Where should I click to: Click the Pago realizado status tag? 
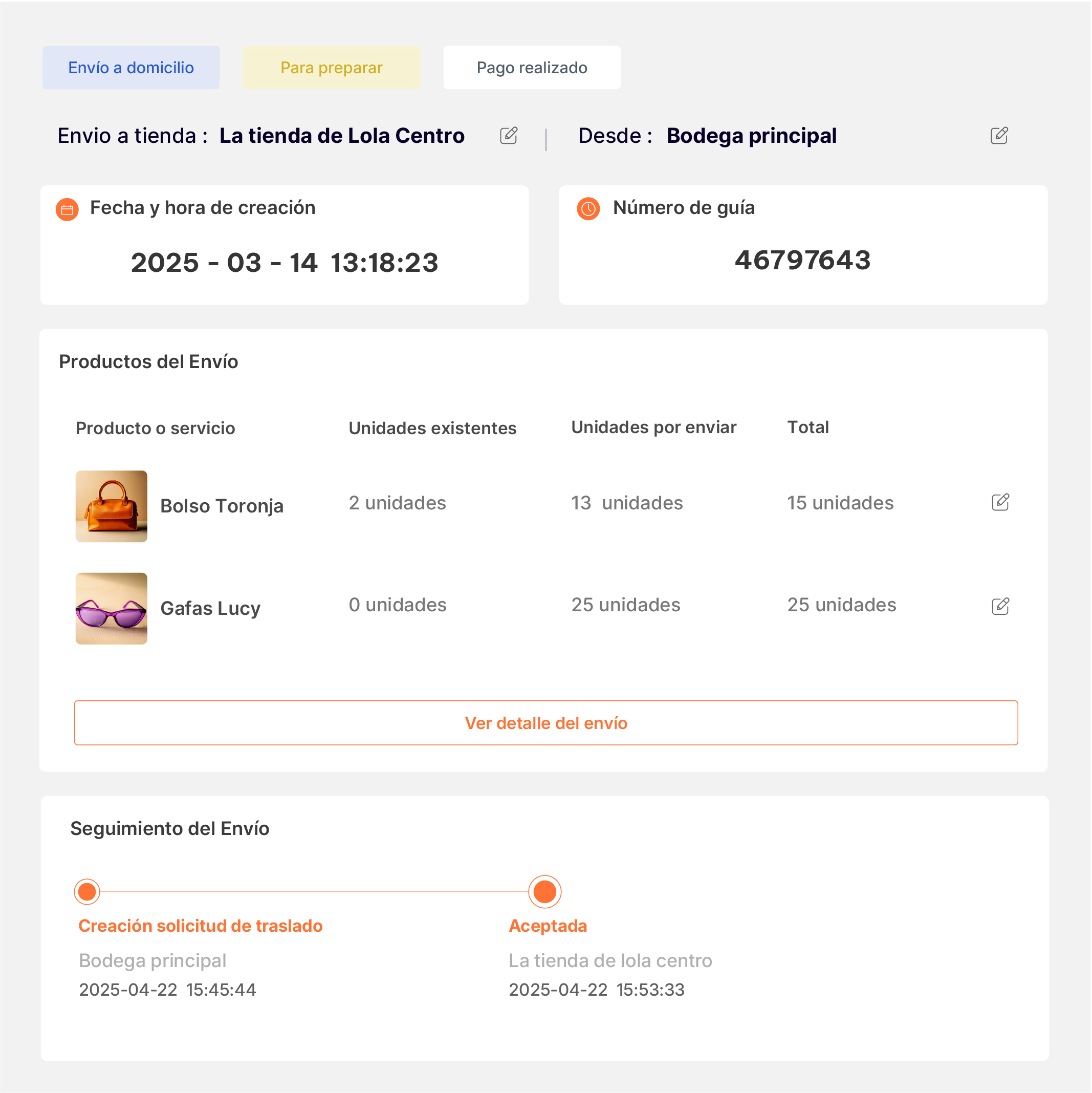(532, 68)
